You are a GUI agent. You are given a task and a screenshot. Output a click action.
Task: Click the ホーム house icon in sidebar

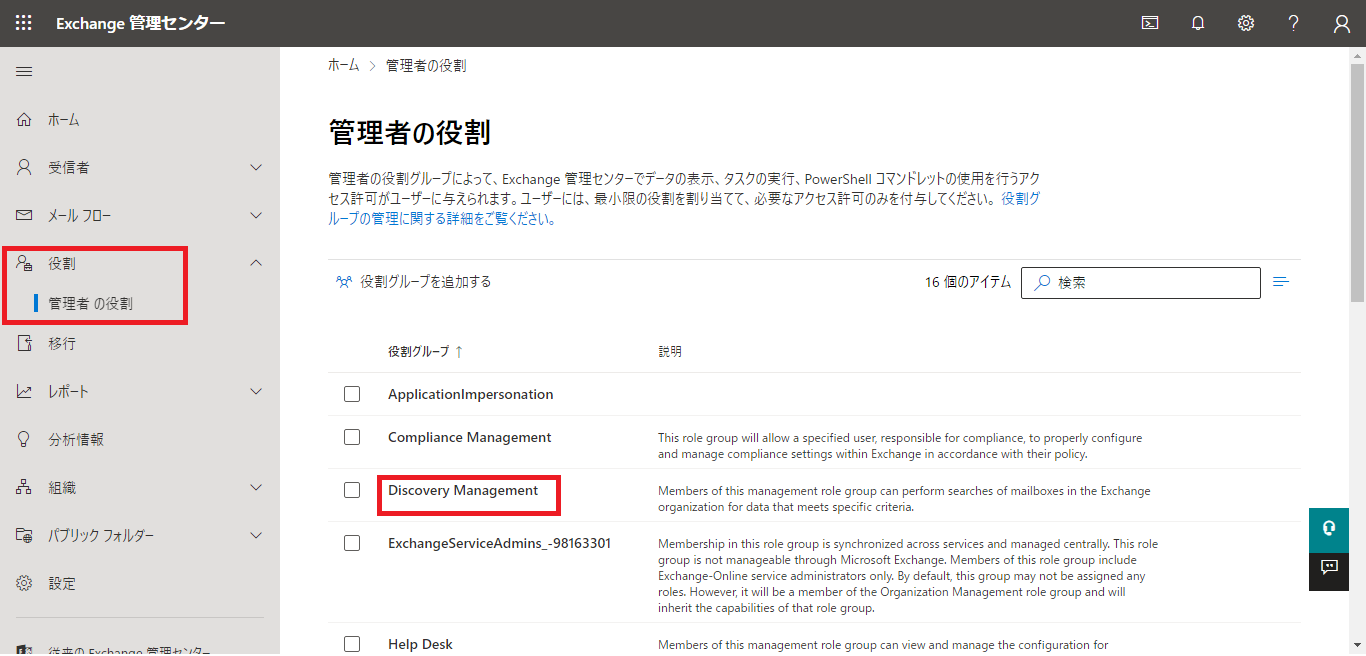point(25,119)
